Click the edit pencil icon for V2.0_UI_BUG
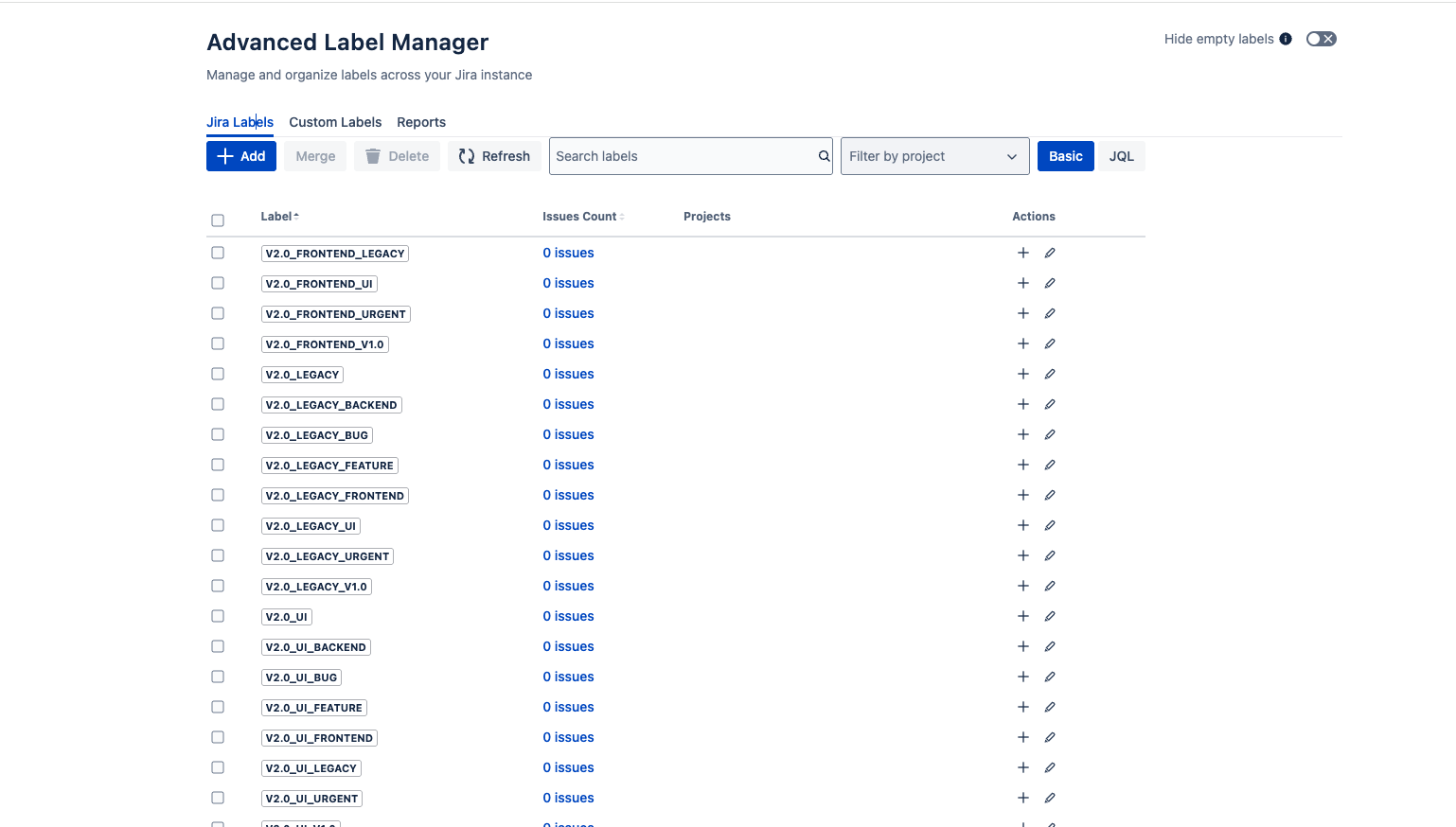Screen dimensions: 1456x827 (1050, 677)
